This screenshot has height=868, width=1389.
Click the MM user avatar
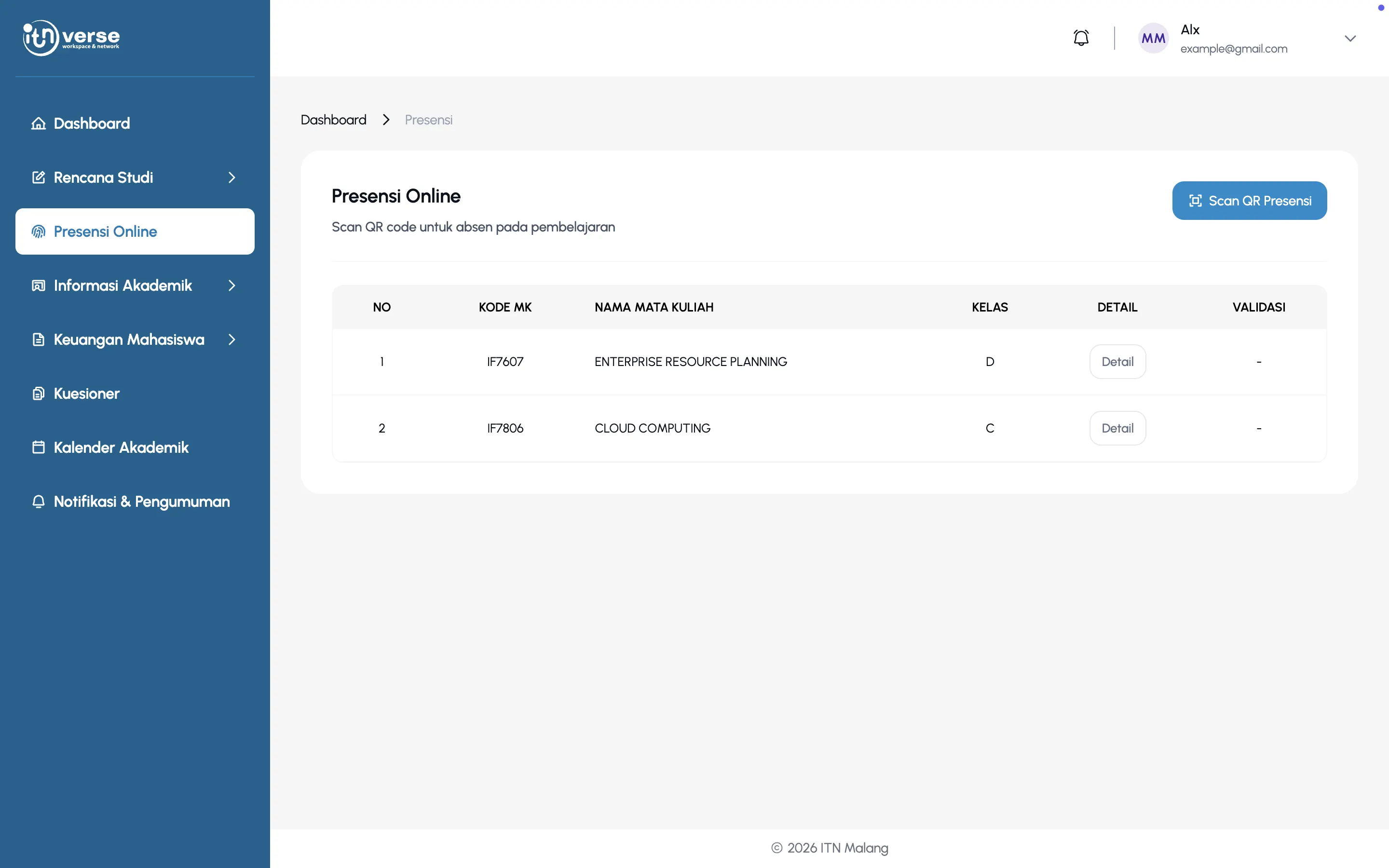pyautogui.click(x=1153, y=38)
